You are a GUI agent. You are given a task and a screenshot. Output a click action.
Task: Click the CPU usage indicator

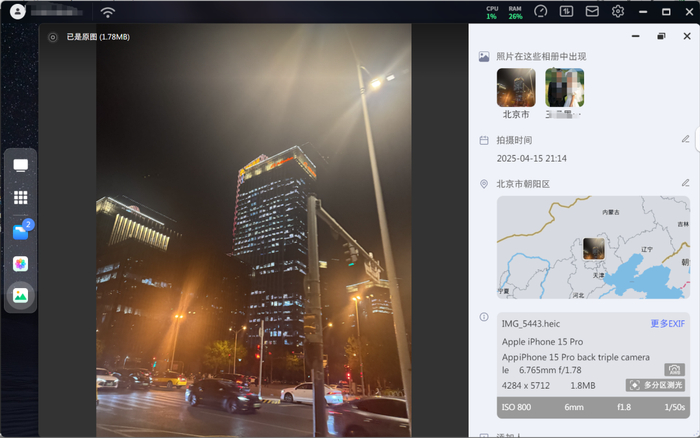[x=492, y=13]
